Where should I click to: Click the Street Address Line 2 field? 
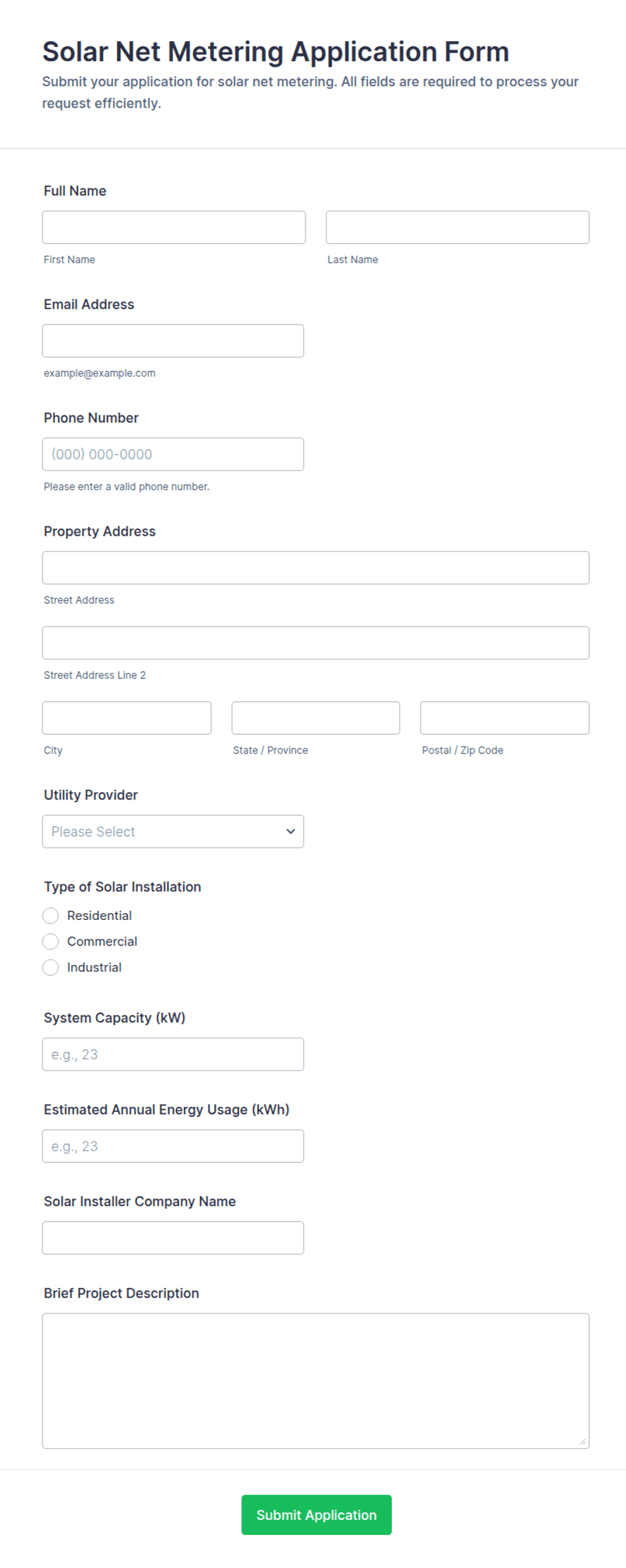point(316,643)
